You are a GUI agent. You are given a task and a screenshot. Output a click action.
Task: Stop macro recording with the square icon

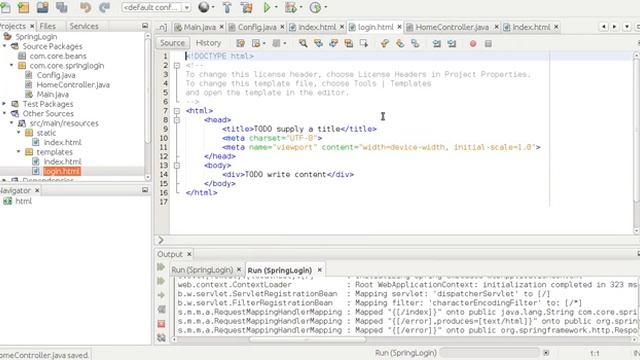[x=488, y=43]
